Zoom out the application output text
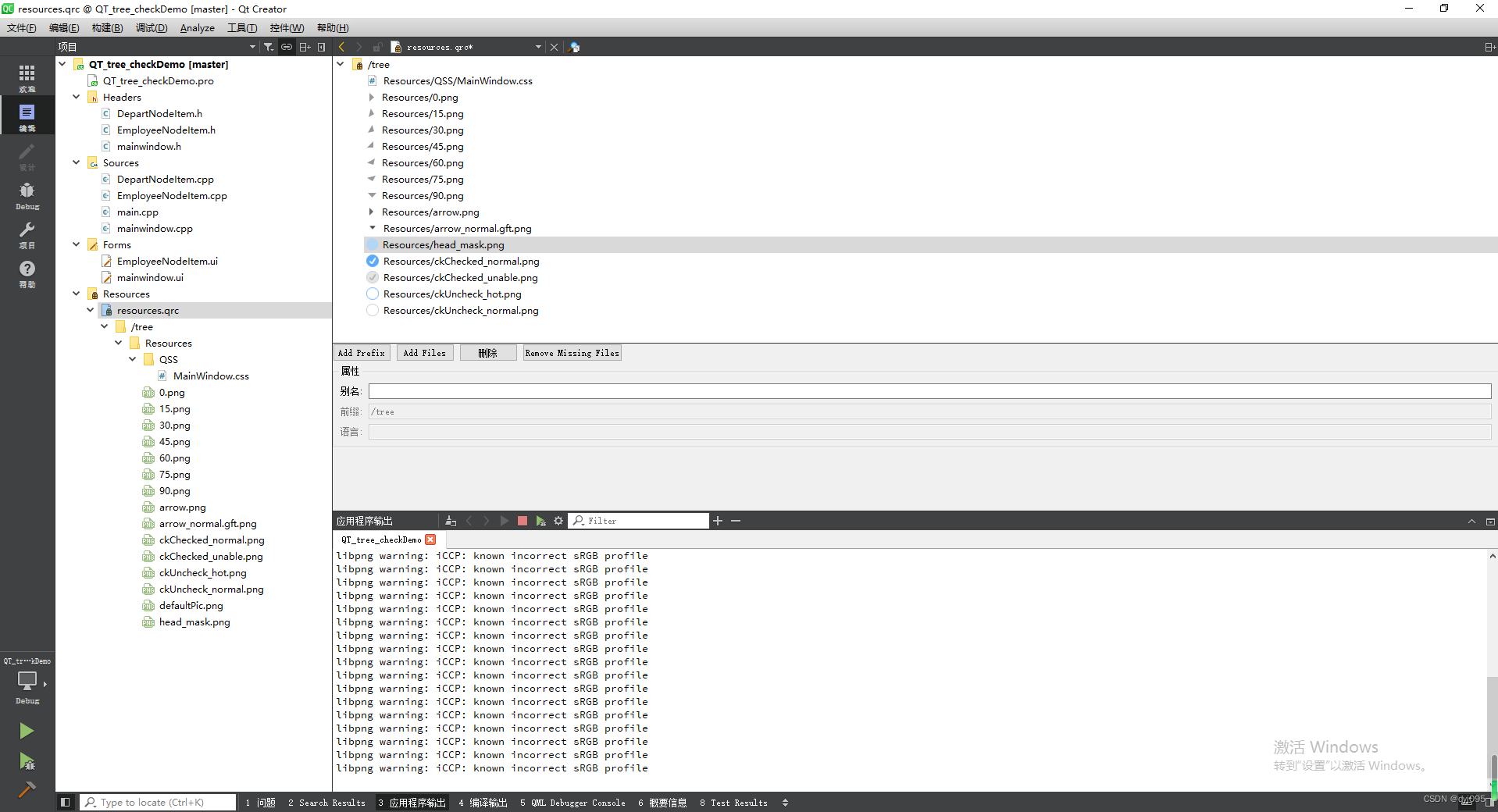The image size is (1498, 812). point(736,521)
